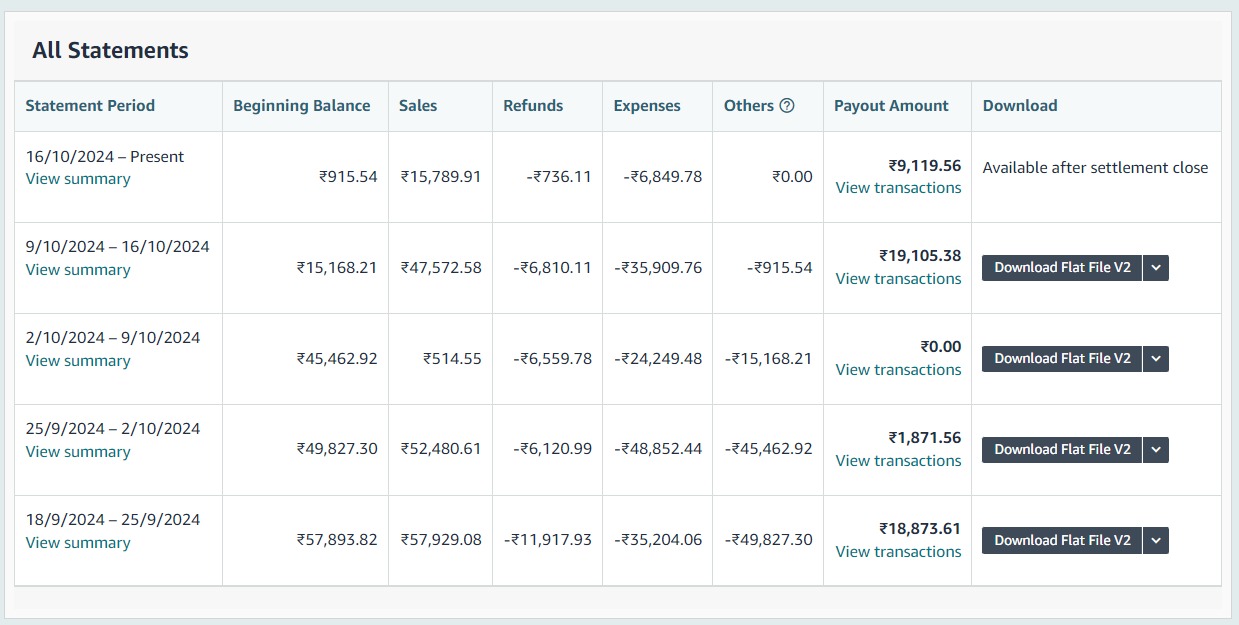Click the period text 16/10/2024 – Present
This screenshot has width=1239, height=625.
tap(105, 157)
